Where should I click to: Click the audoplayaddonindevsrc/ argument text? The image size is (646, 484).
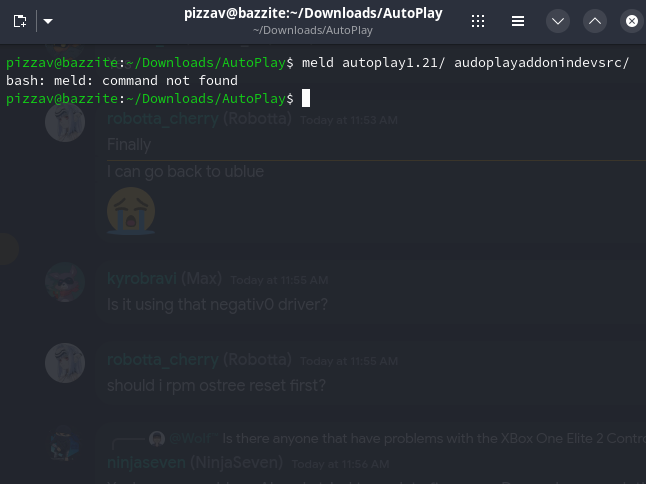541,62
